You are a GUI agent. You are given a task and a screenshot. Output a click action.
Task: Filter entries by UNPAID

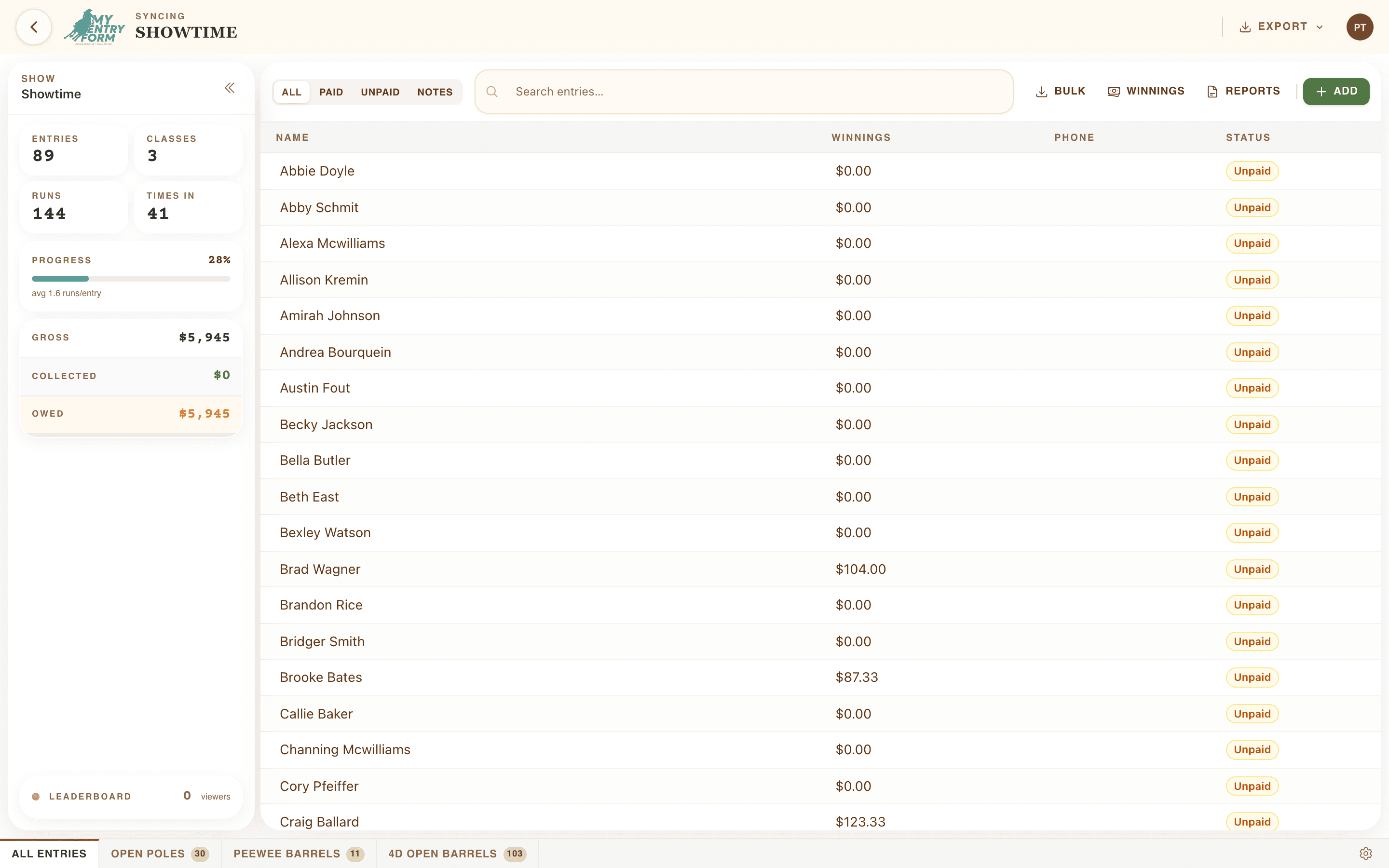click(x=380, y=92)
